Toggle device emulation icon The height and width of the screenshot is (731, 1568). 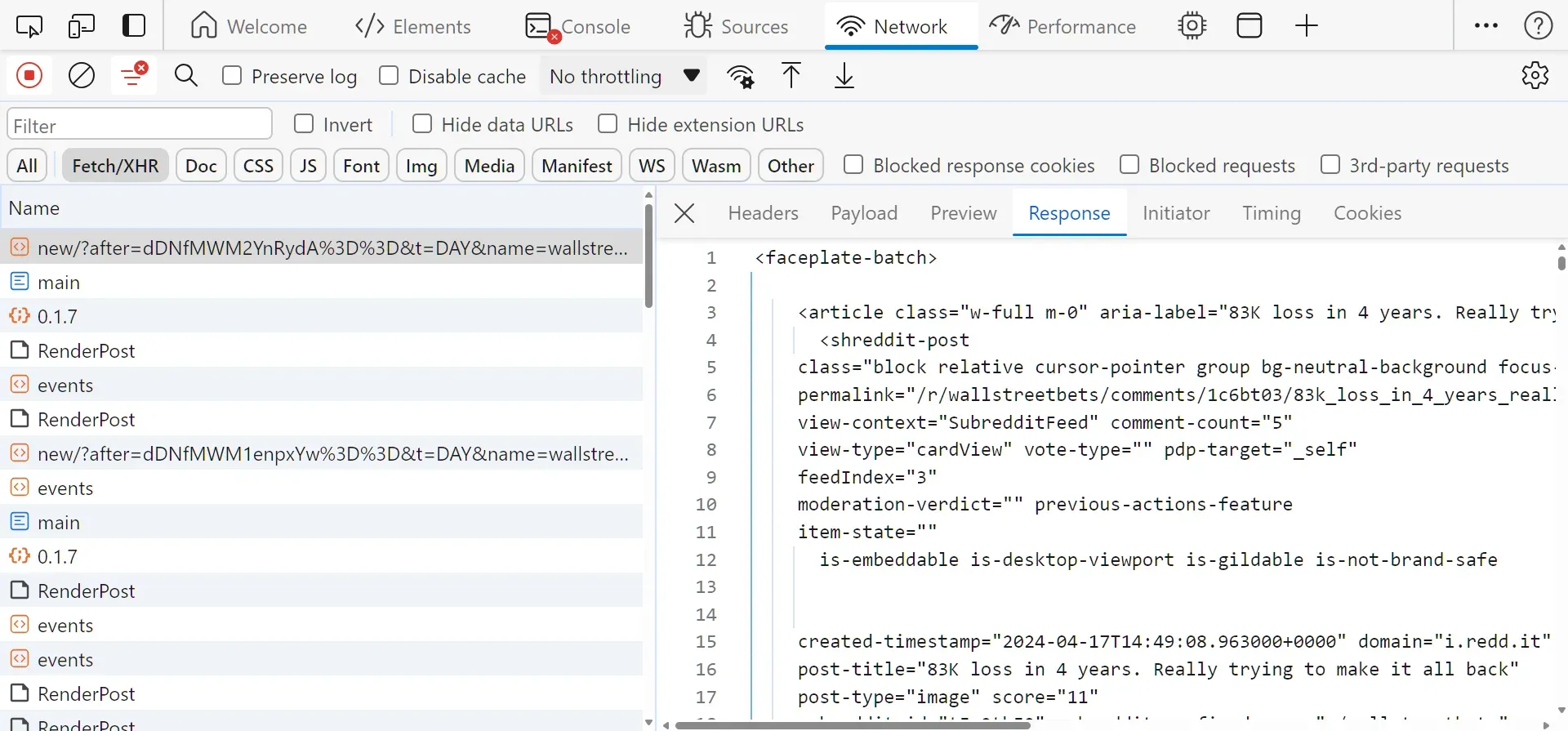[82, 26]
